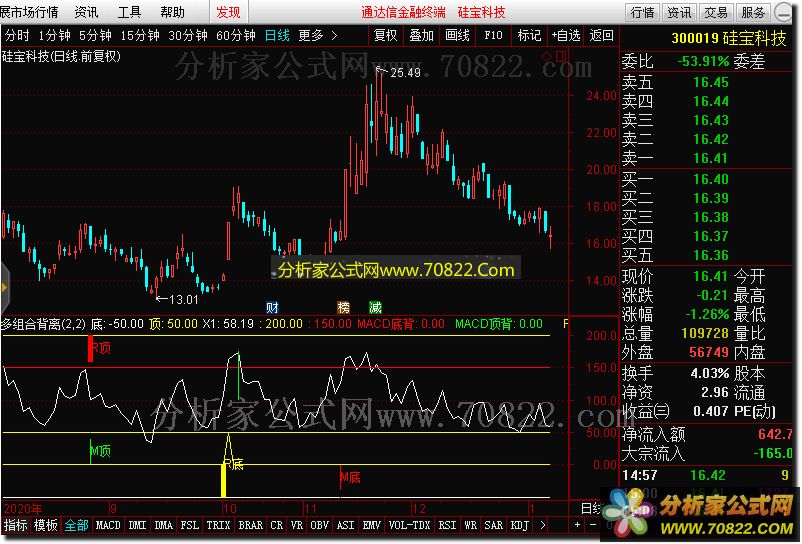Switch indicator to TRIX

(x=218, y=525)
